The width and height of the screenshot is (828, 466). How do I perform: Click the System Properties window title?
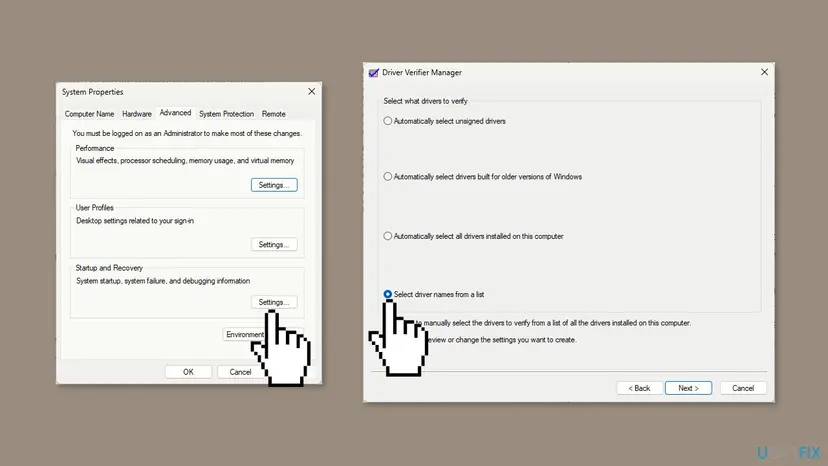tap(92, 92)
